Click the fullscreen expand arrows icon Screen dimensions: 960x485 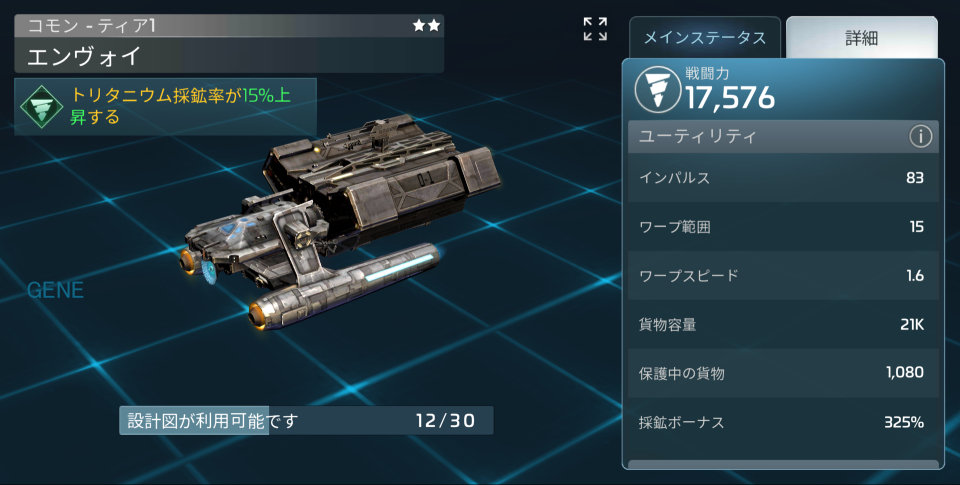pyautogui.click(x=595, y=29)
